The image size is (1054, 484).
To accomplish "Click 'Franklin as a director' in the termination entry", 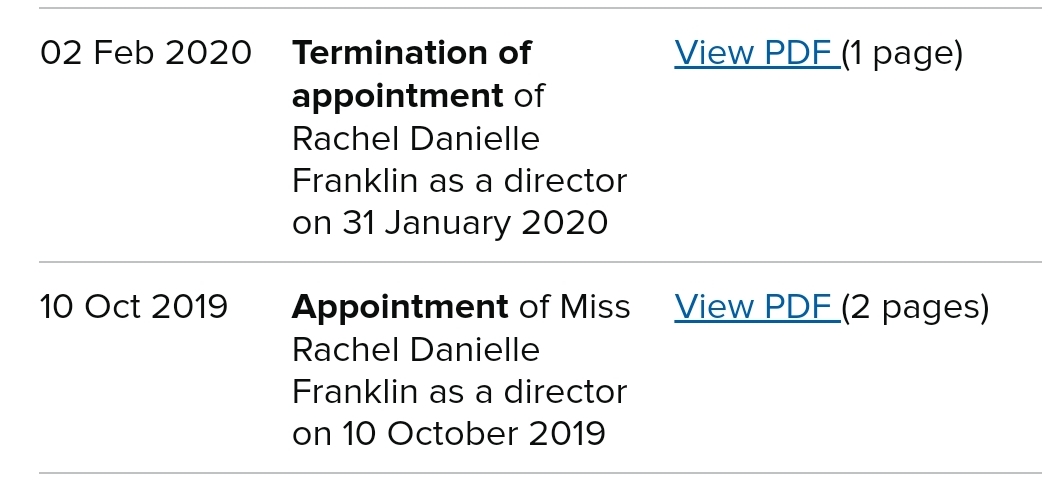I will point(460,181).
